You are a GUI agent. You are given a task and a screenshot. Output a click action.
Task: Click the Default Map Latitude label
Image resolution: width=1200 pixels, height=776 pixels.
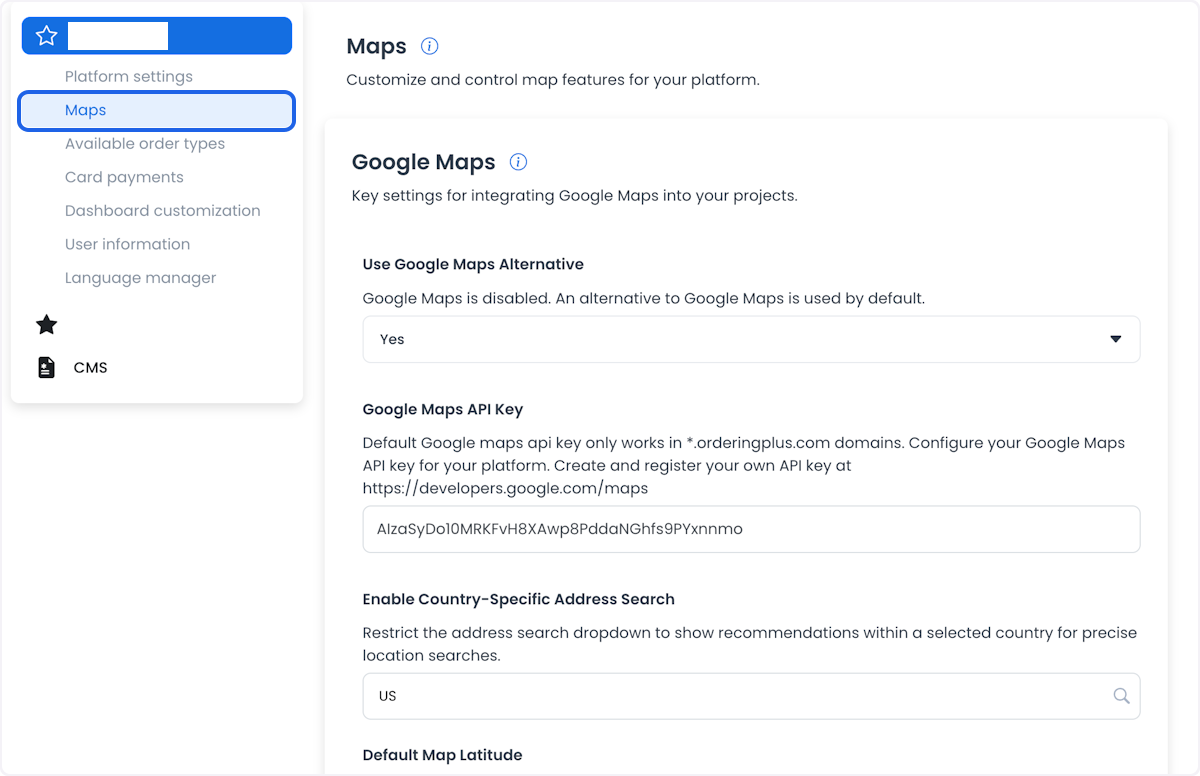click(x=442, y=755)
